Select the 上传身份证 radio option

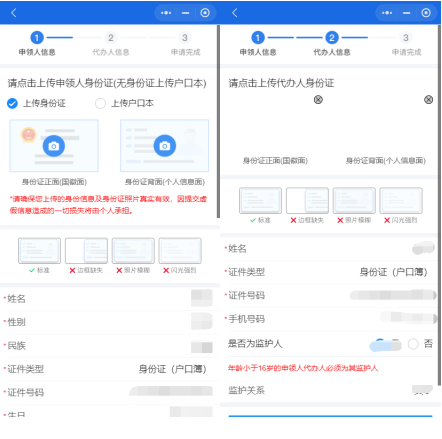coord(12,103)
